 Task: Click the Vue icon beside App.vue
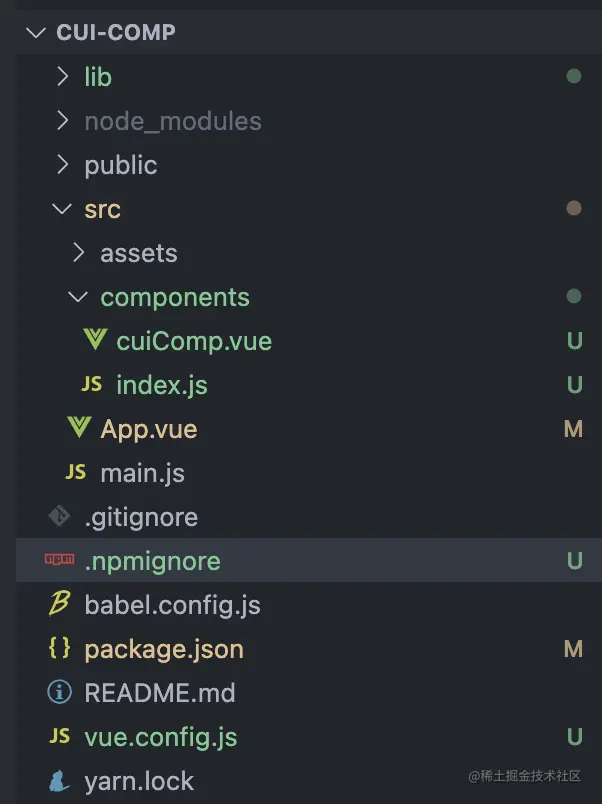[x=80, y=429]
